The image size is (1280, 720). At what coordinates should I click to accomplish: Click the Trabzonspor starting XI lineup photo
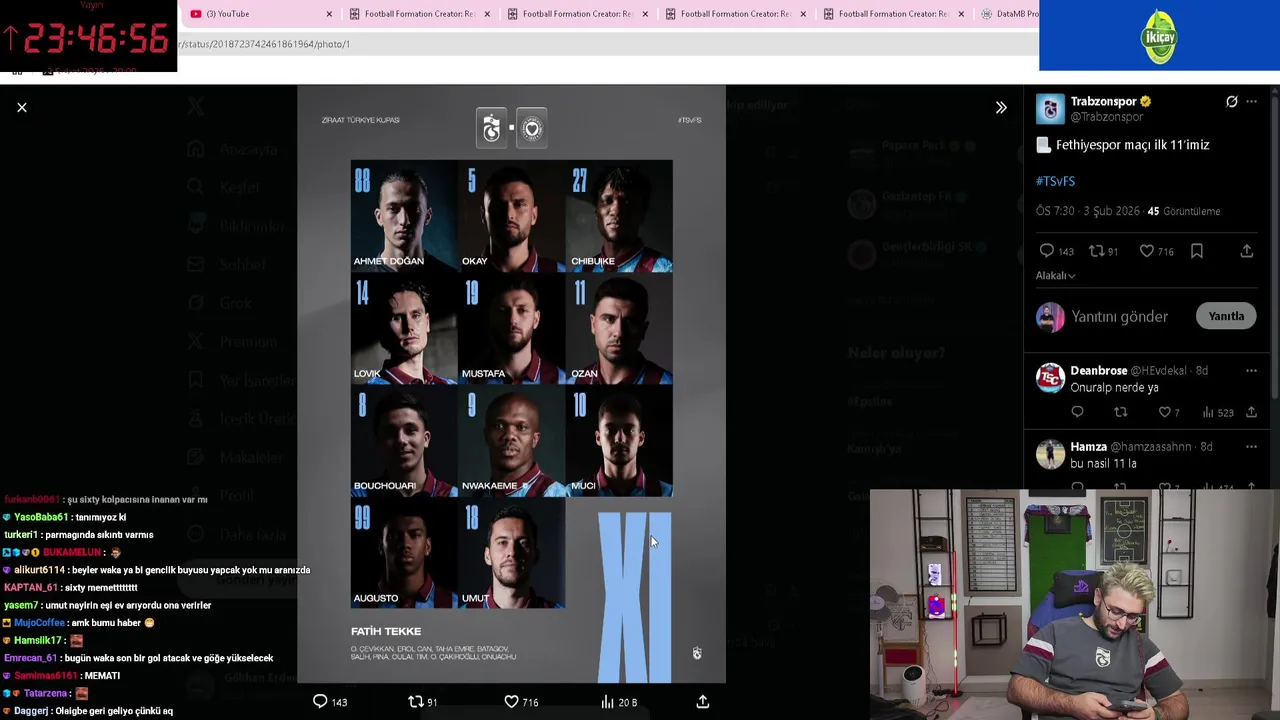pos(511,384)
